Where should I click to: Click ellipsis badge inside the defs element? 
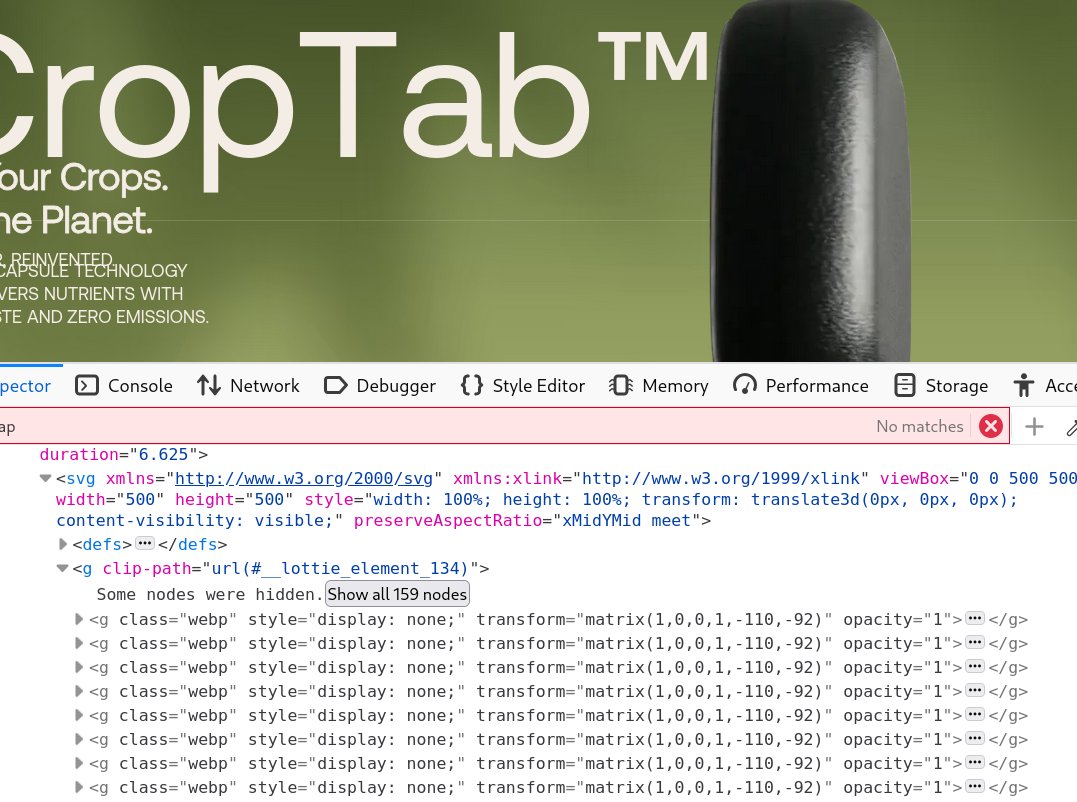[144, 544]
